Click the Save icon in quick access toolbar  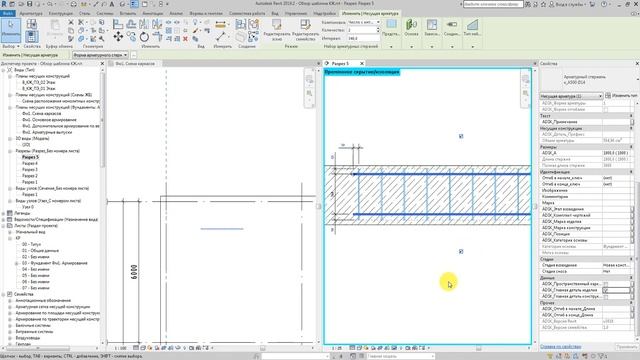(x=29, y=4)
